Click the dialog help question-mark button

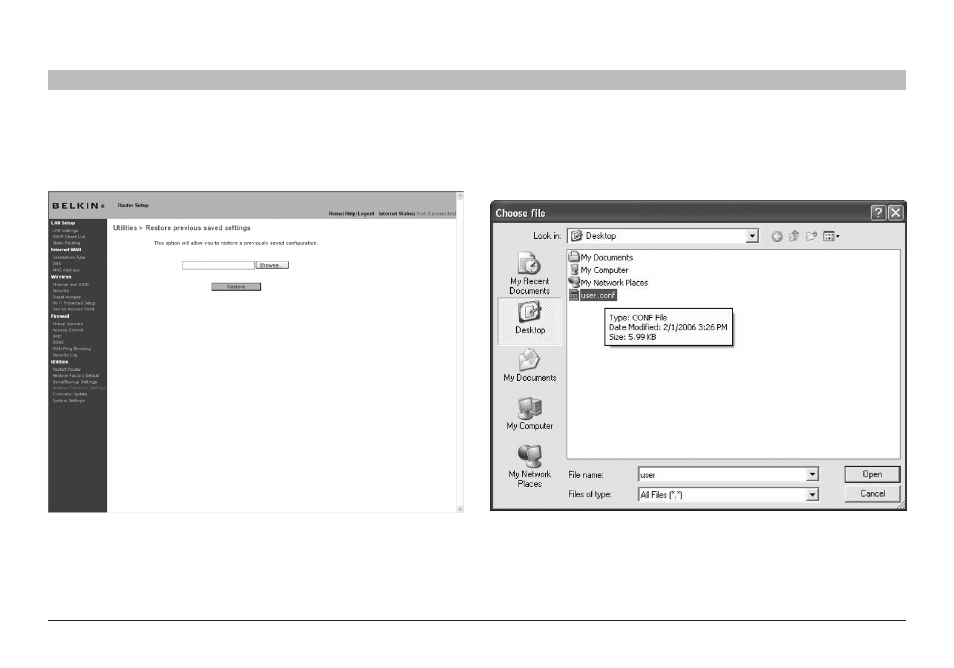click(x=878, y=212)
